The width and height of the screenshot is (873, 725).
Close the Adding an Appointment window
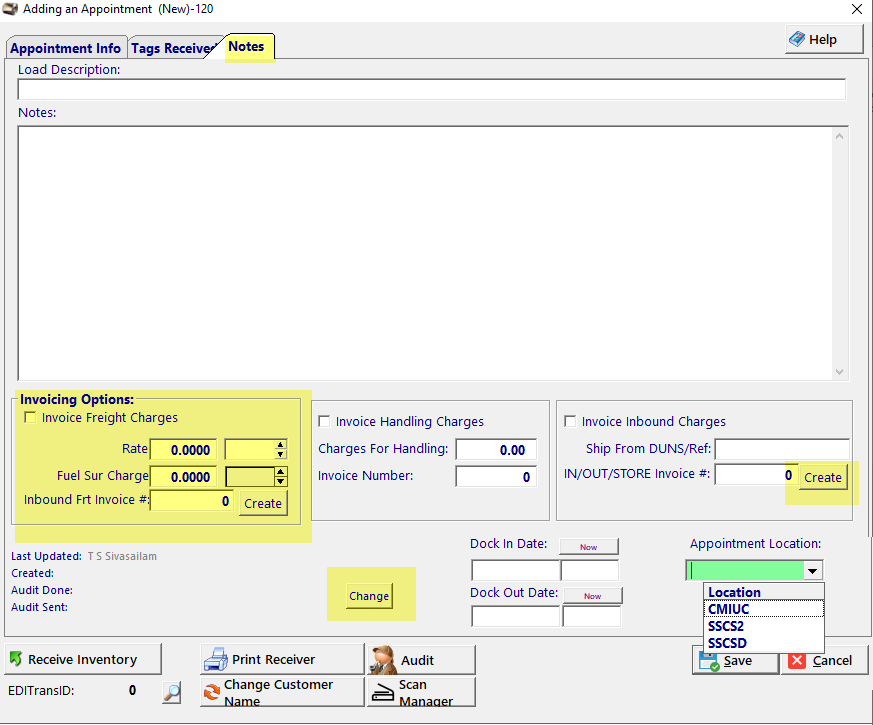857,9
